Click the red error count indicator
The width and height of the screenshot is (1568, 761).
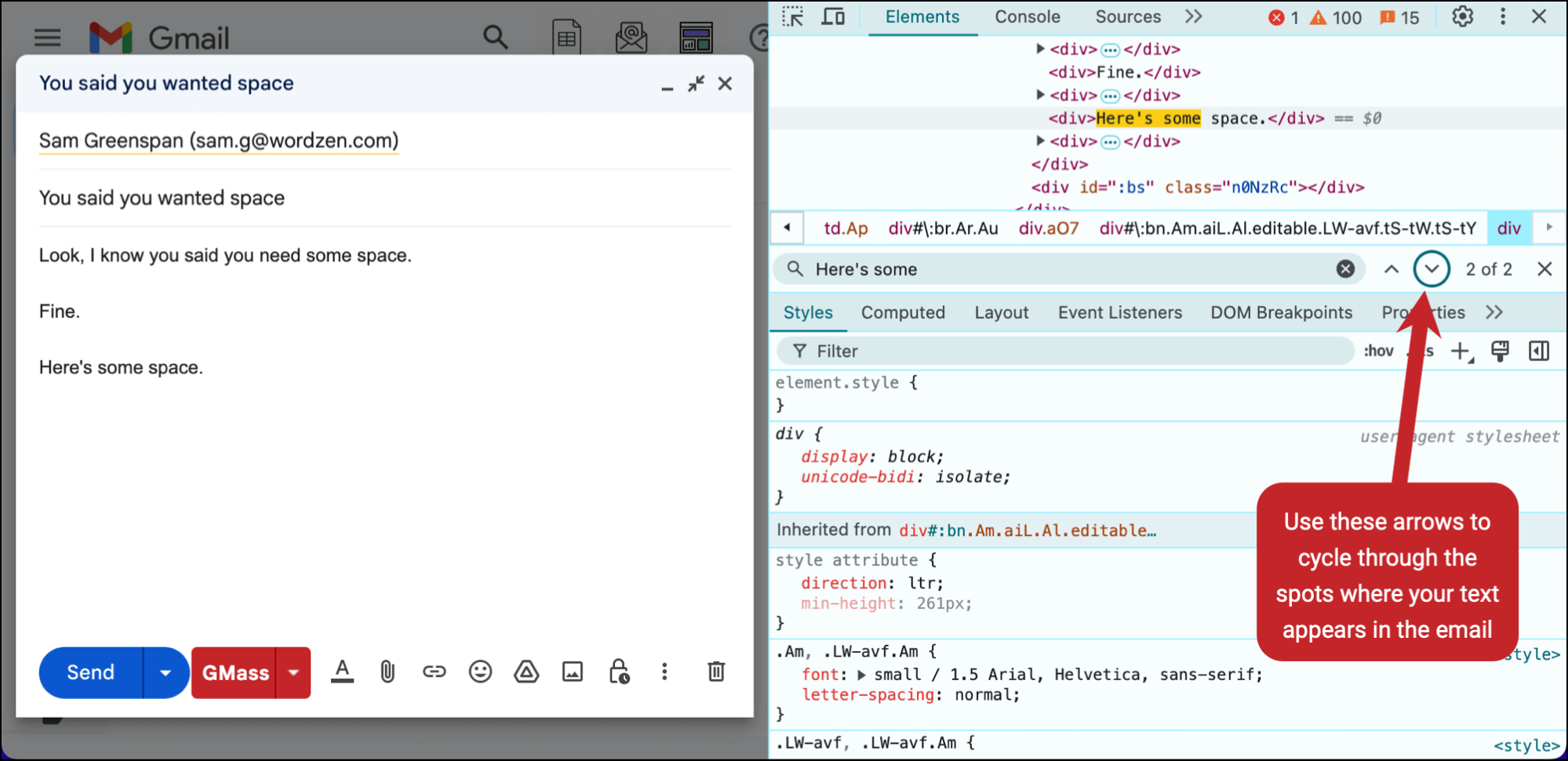click(x=1283, y=17)
